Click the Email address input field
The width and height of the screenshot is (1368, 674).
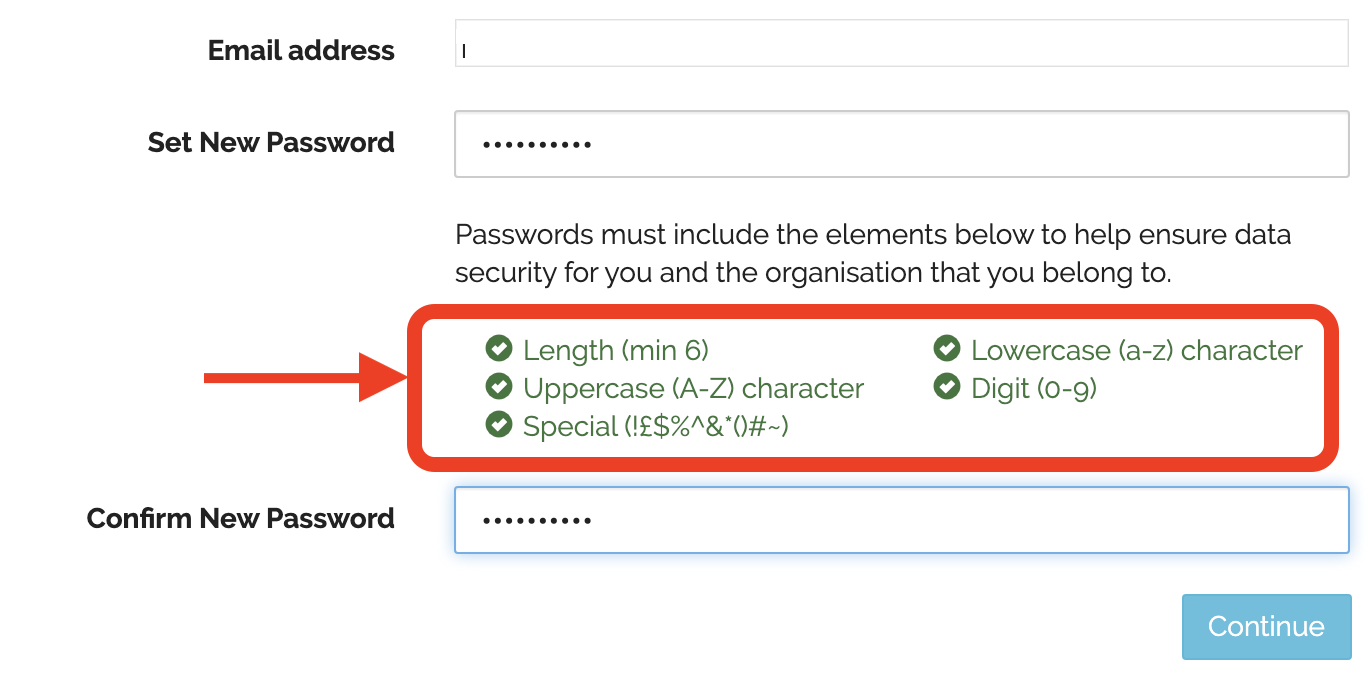click(x=900, y=44)
